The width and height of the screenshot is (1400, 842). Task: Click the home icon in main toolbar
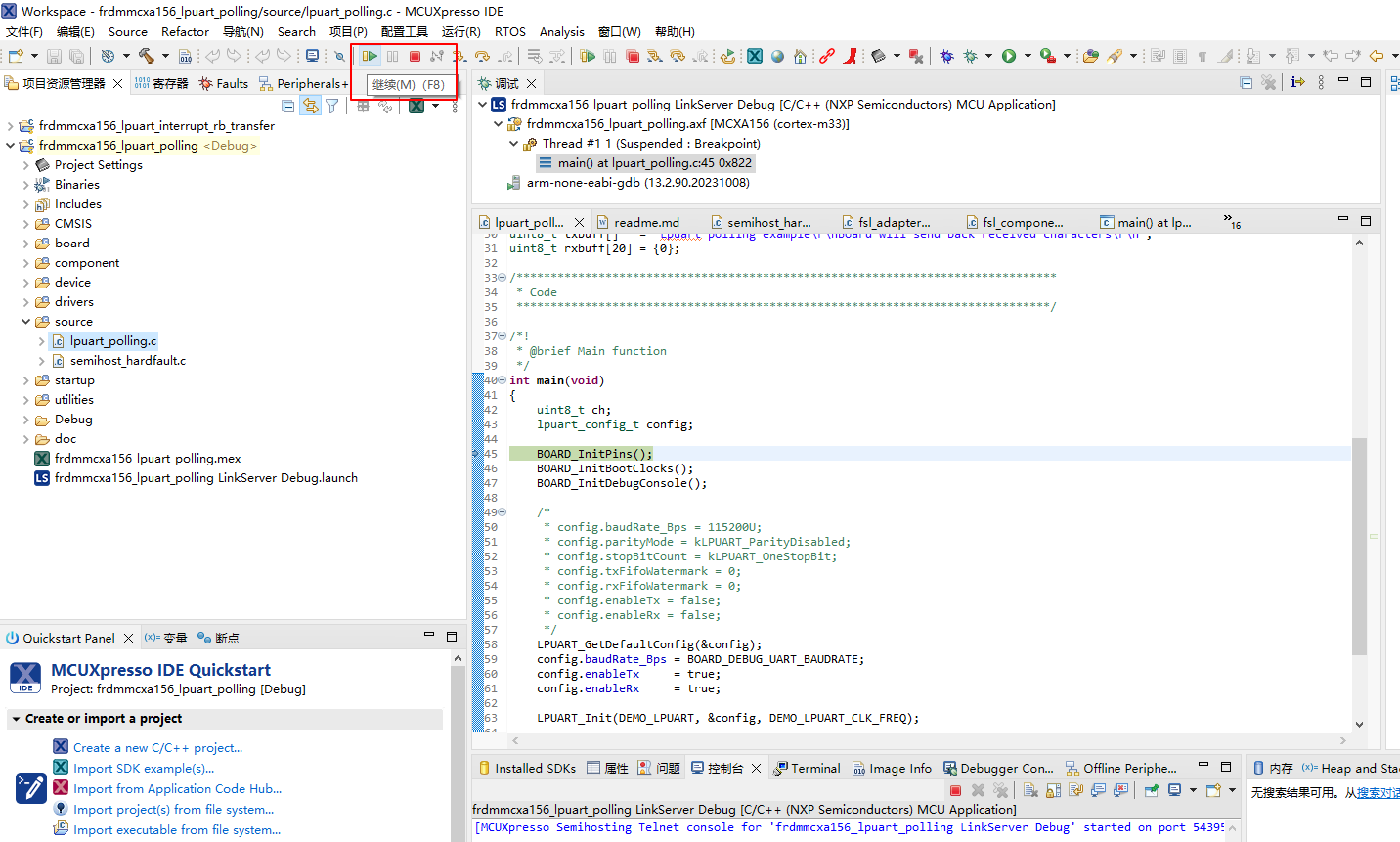[x=800, y=56]
